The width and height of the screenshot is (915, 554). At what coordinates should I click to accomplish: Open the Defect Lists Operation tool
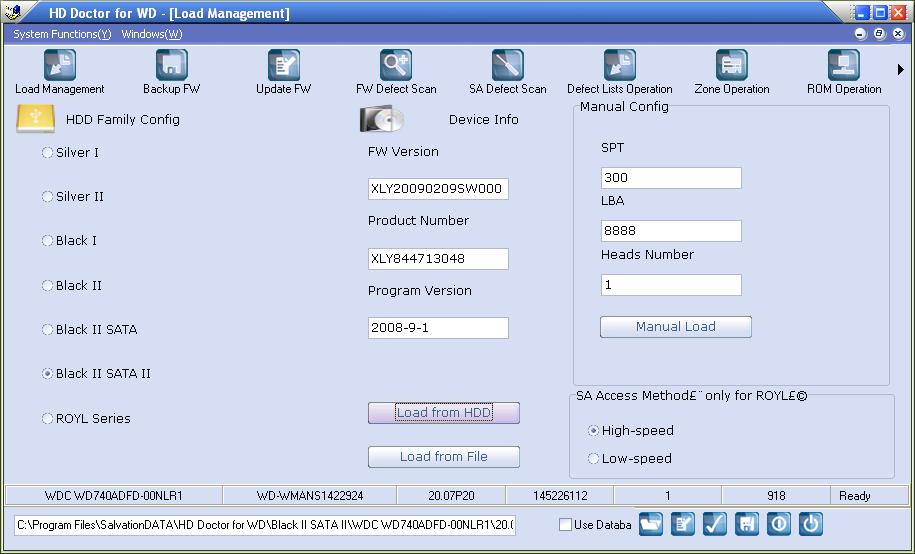pos(620,65)
